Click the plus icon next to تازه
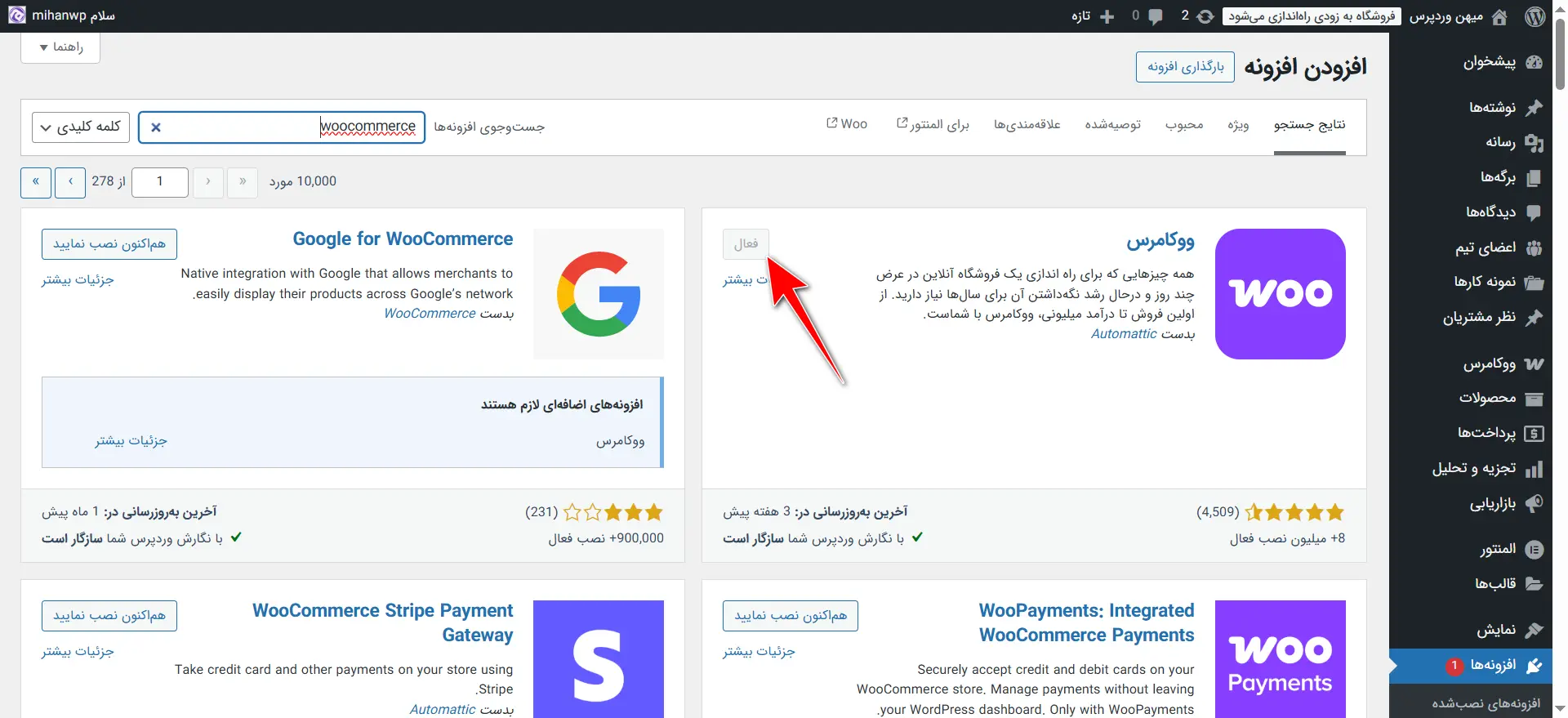 1107,16
